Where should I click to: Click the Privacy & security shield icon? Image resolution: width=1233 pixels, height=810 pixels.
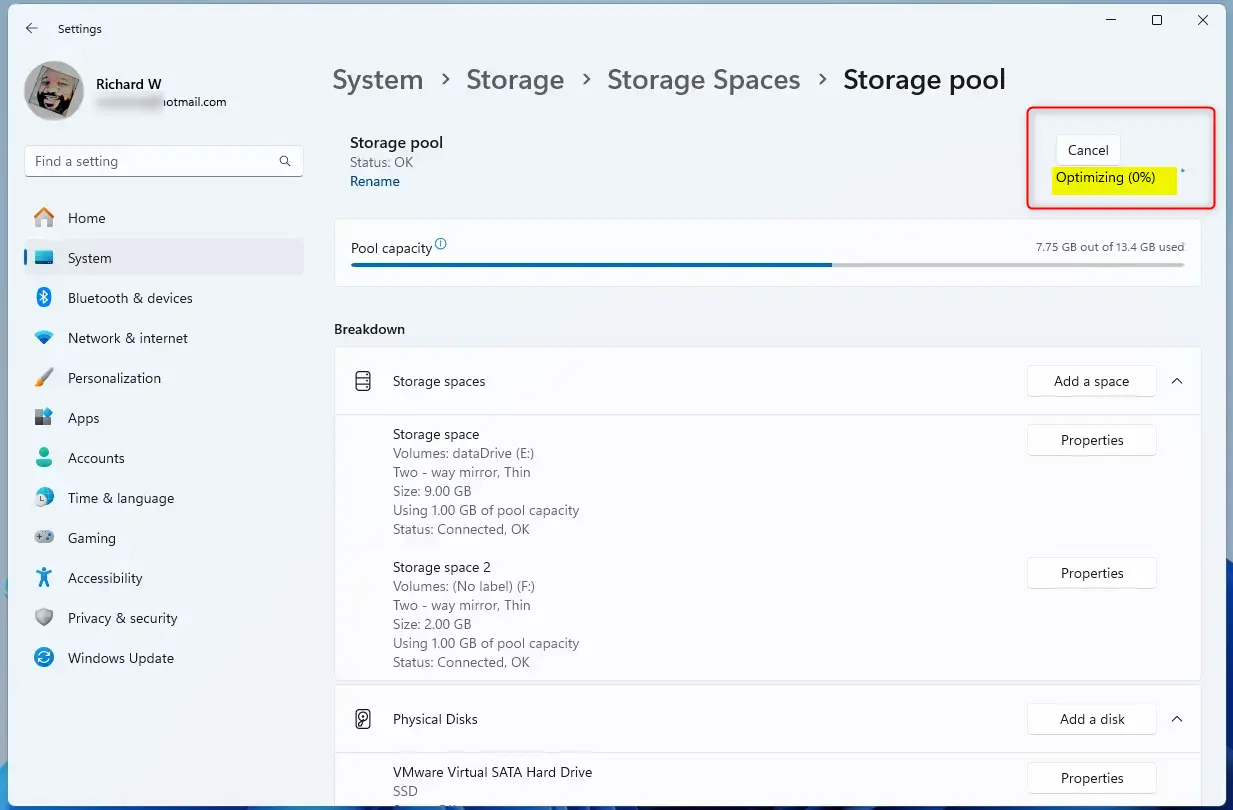44,618
